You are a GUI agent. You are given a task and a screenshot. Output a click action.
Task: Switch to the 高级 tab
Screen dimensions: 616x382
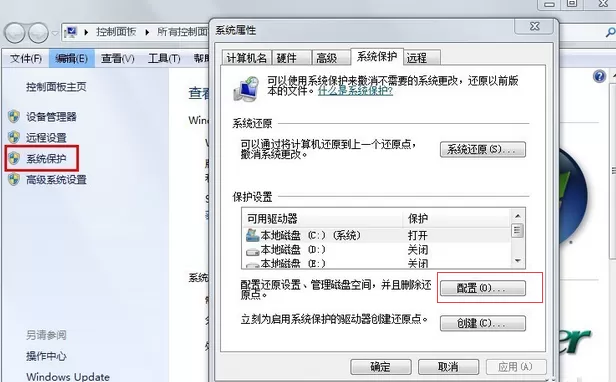pos(331,58)
